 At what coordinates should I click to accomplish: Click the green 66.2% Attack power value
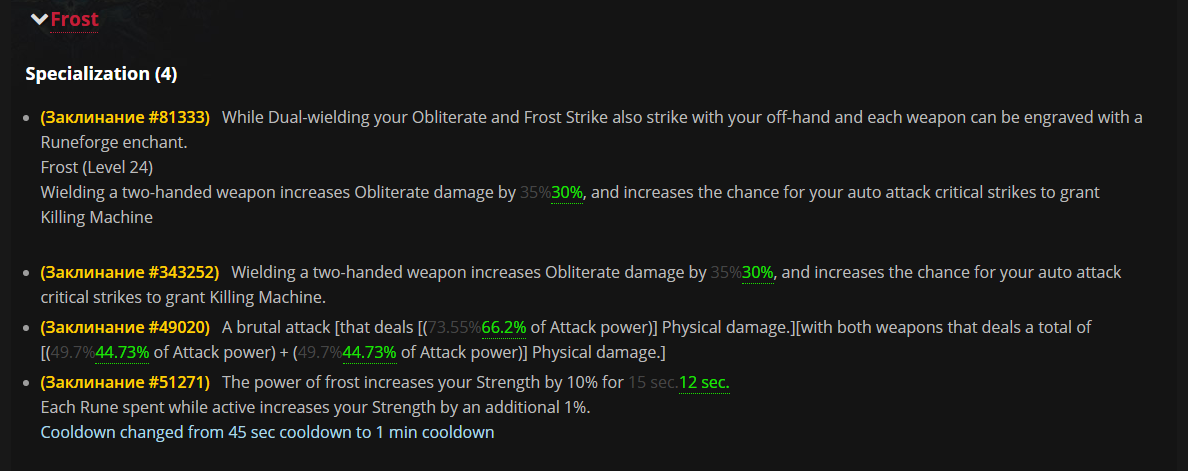tap(504, 328)
